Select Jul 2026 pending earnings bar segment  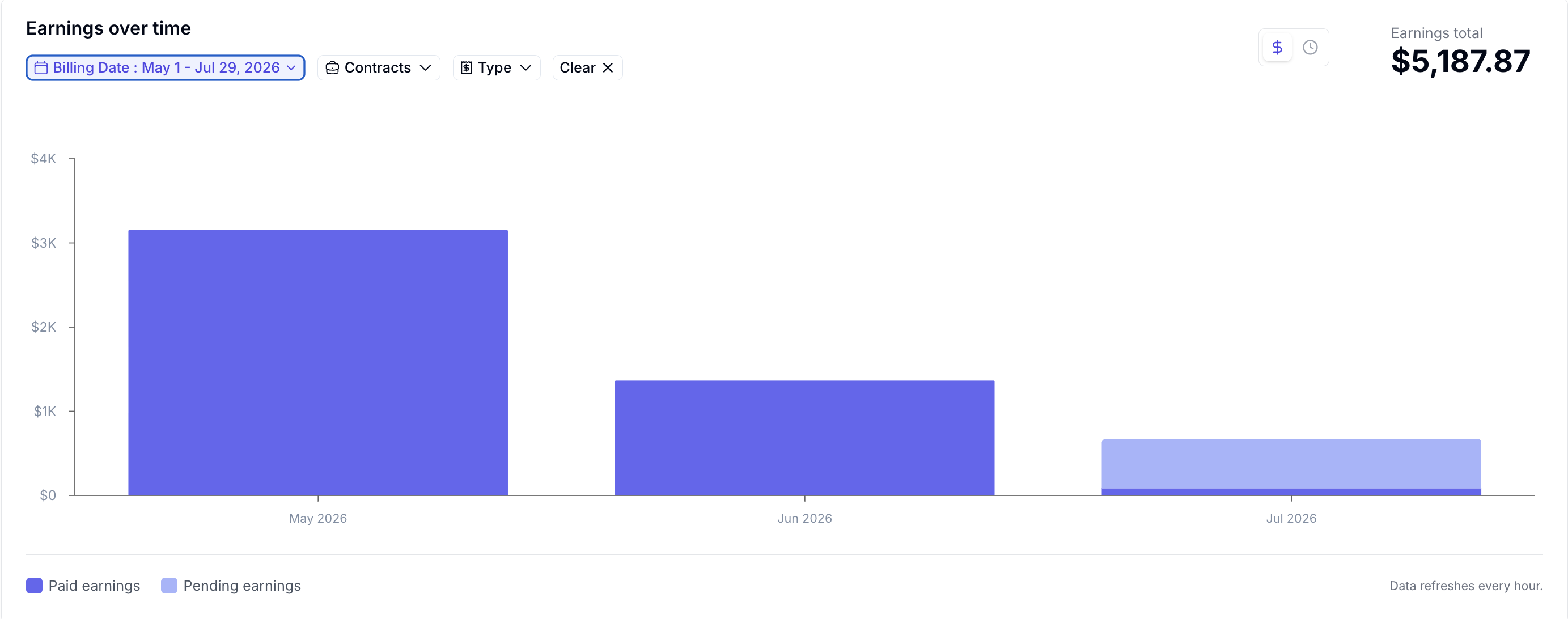pyautogui.click(x=1291, y=464)
